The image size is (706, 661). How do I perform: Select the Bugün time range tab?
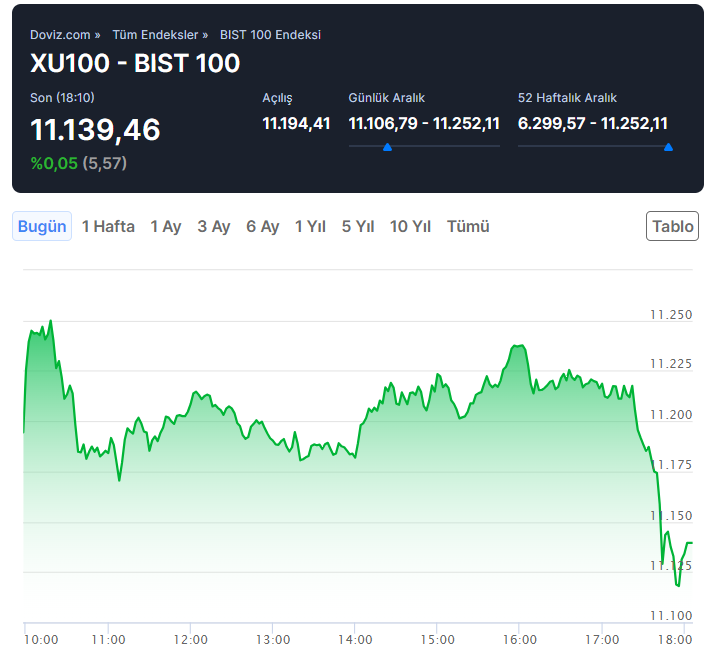(x=42, y=226)
